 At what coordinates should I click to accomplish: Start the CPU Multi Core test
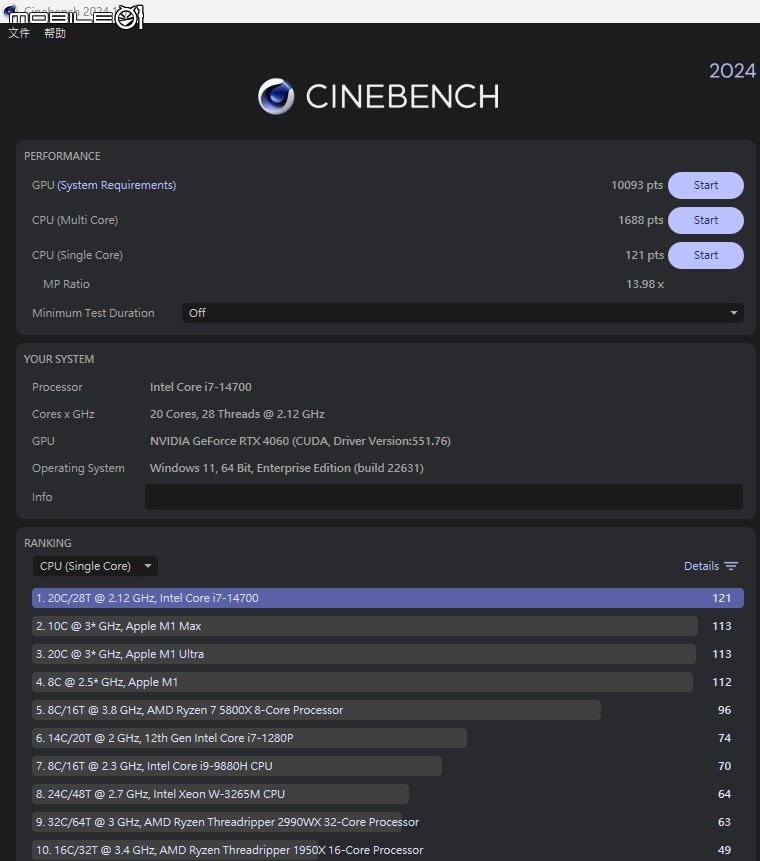click(706, 220)
